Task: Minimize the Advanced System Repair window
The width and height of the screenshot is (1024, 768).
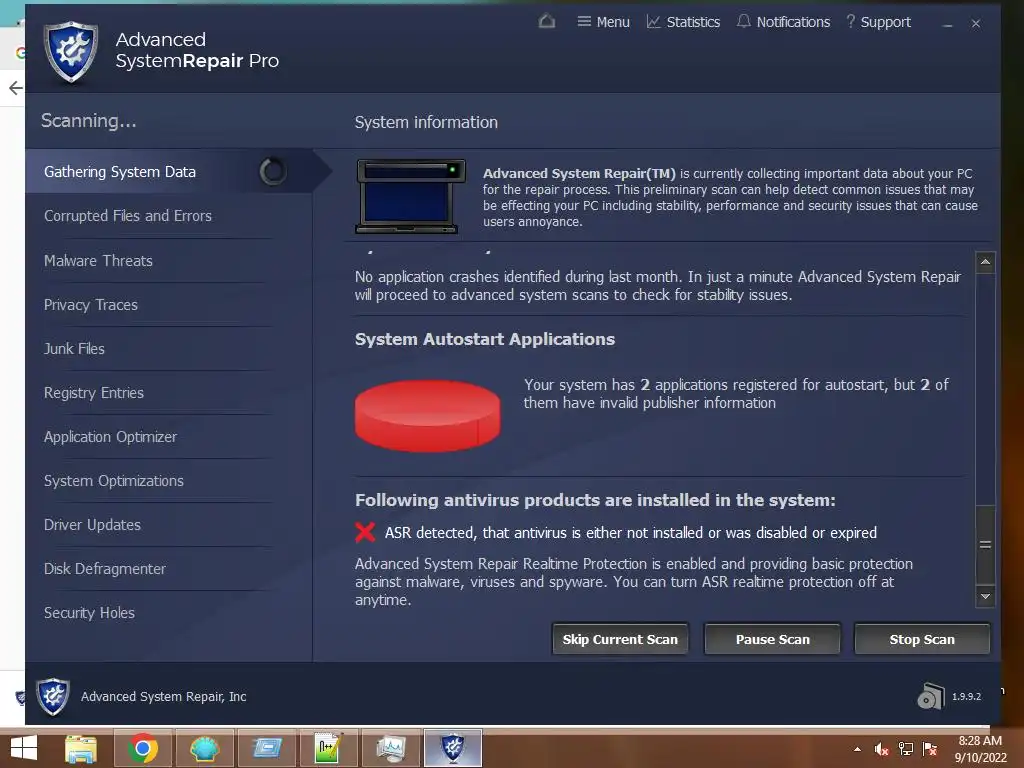Action: coord(948,24)
